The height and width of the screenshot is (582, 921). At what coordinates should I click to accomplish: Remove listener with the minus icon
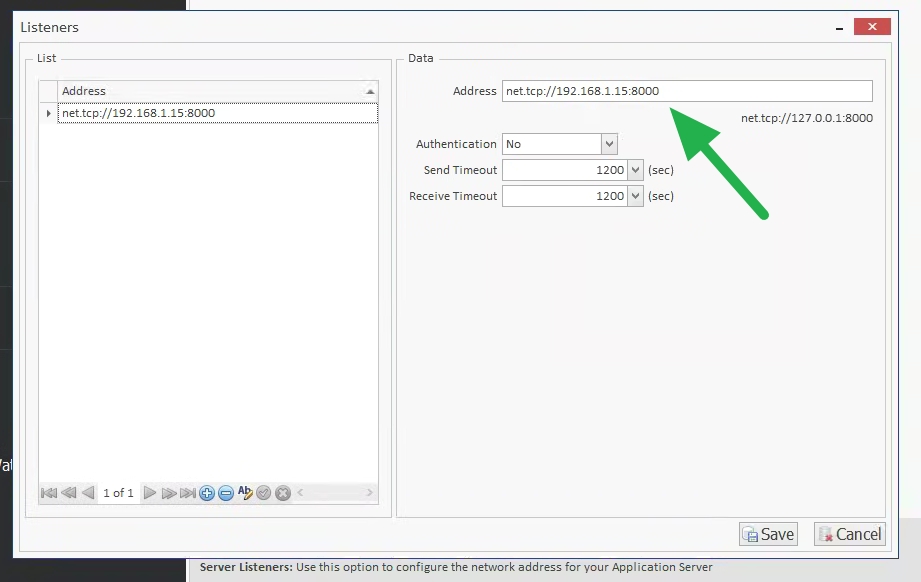pyautogui.click(x=226, y=493)
